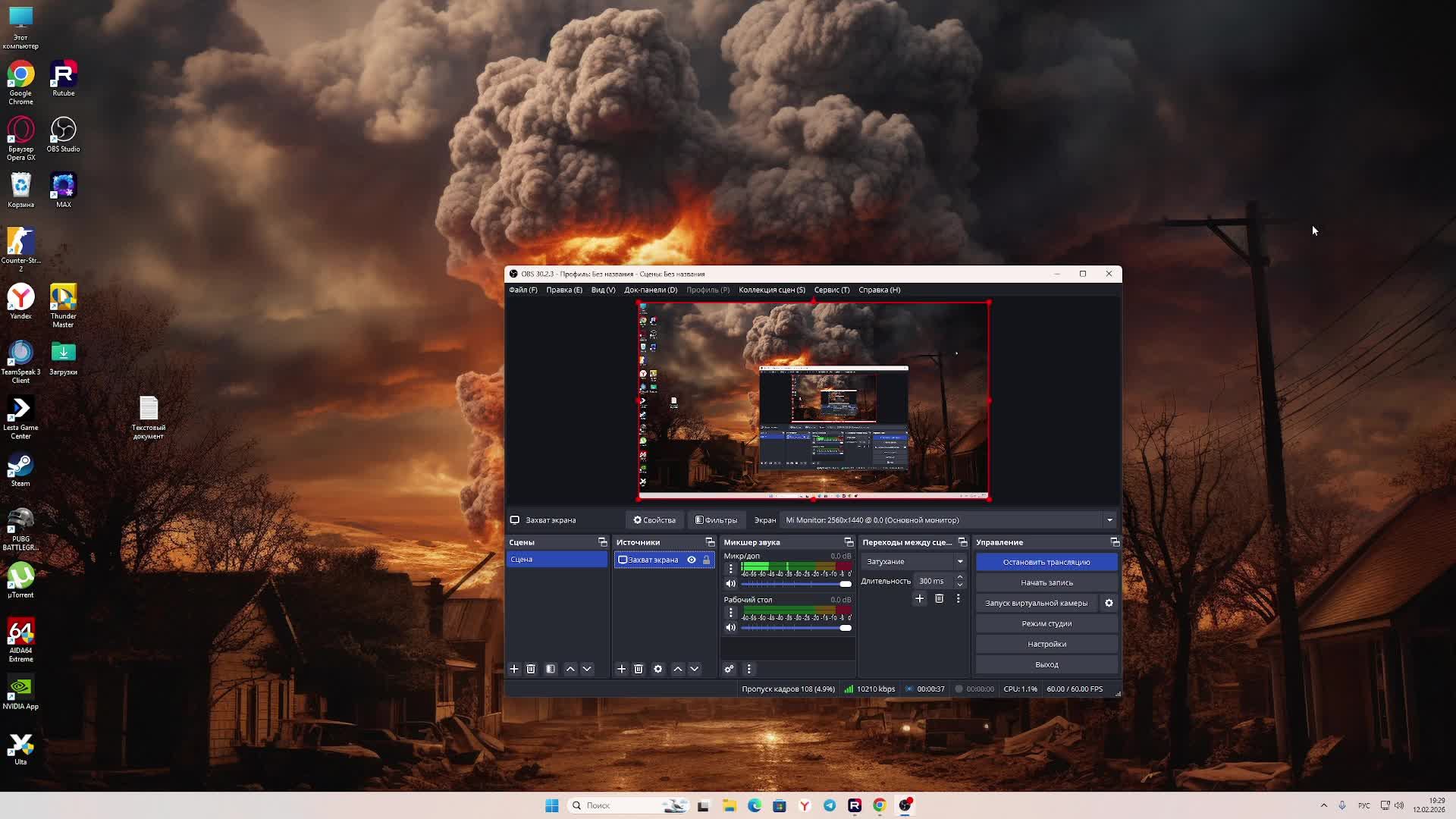The width and height of the screenshot is (1456, 819).
Task: Open the Док-панели (D) menu
Action: tap(650, 290)
